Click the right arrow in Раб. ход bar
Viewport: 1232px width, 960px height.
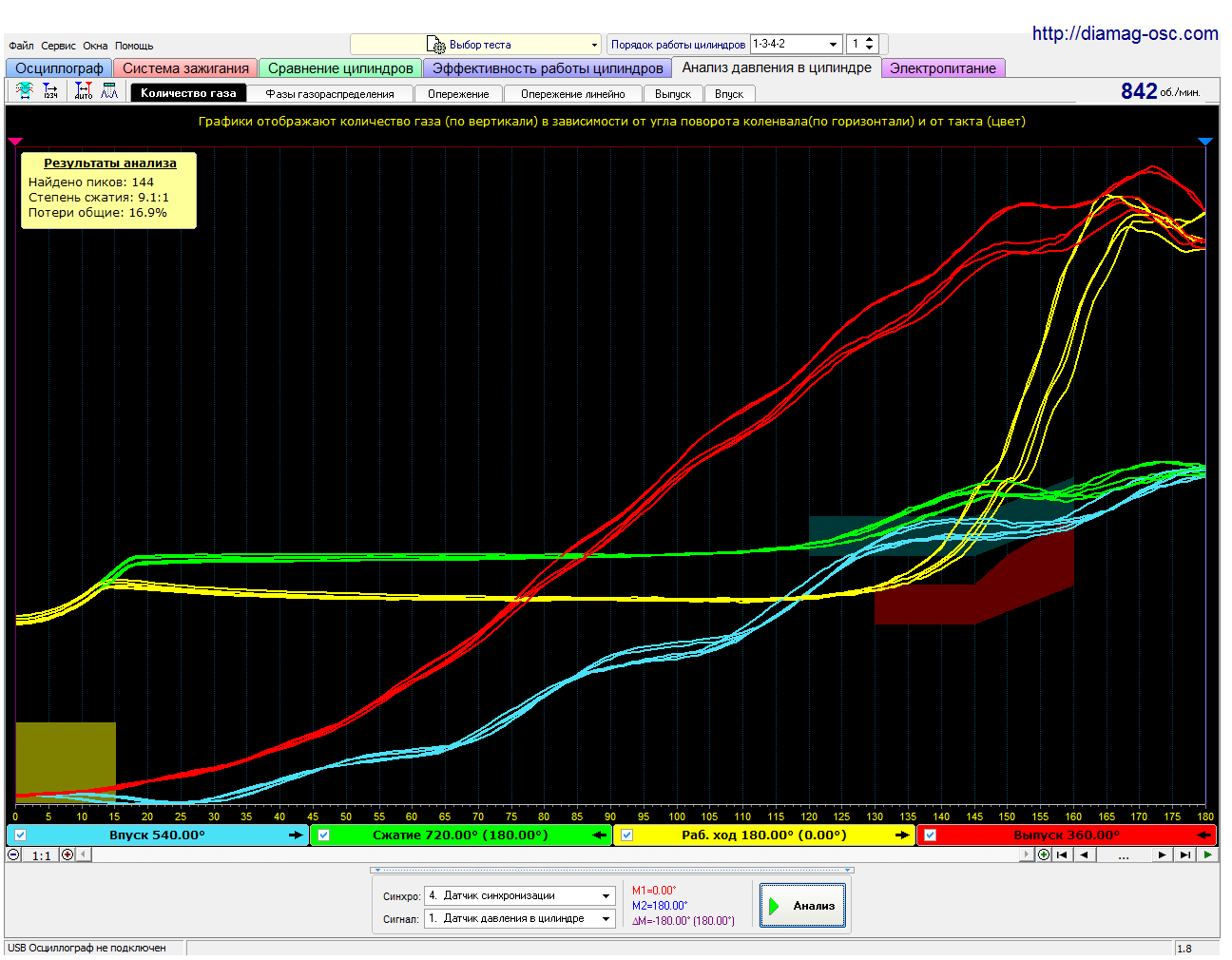click(902, 835)
